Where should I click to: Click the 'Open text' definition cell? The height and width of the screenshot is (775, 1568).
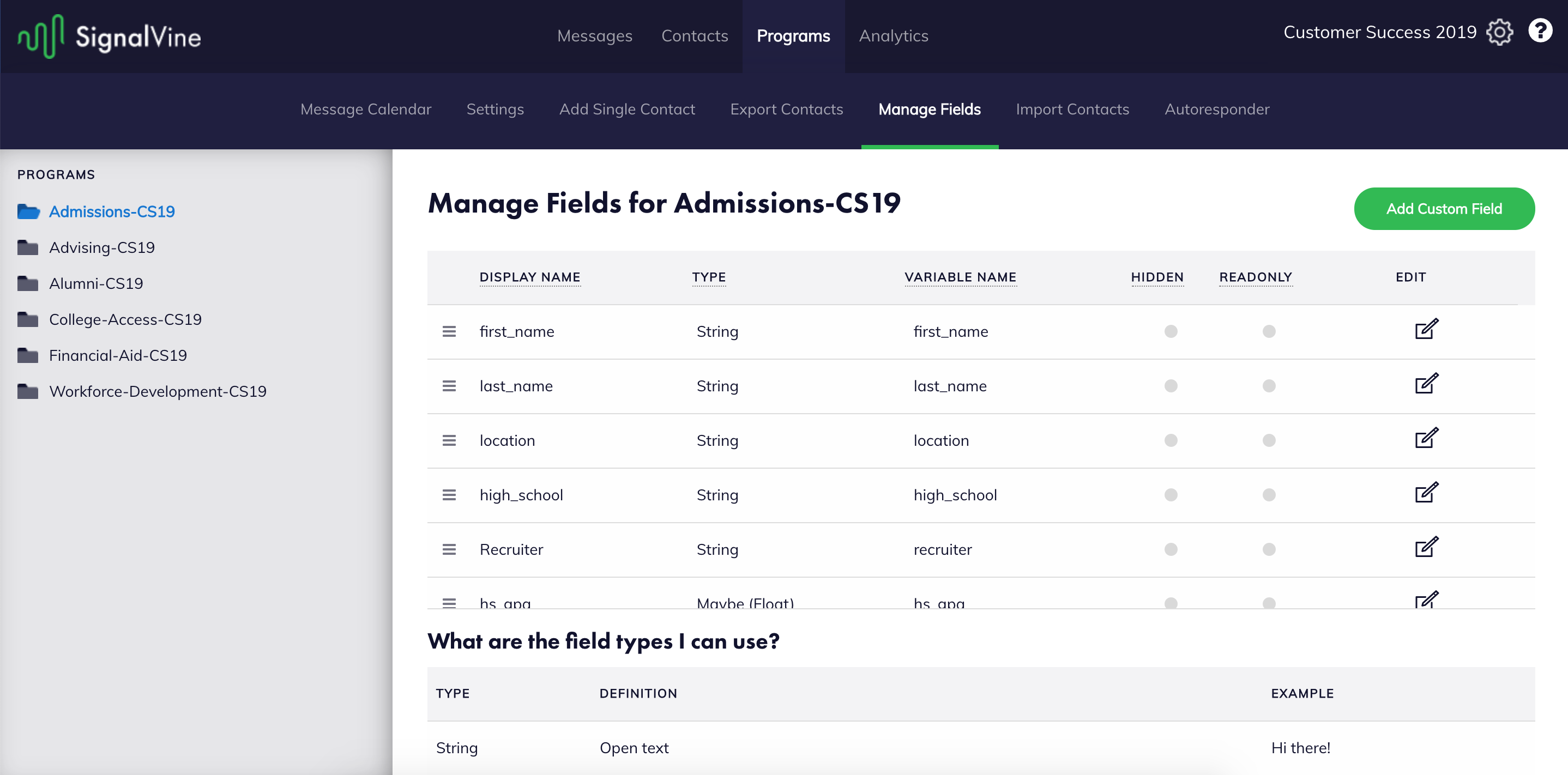pos(634,748)
